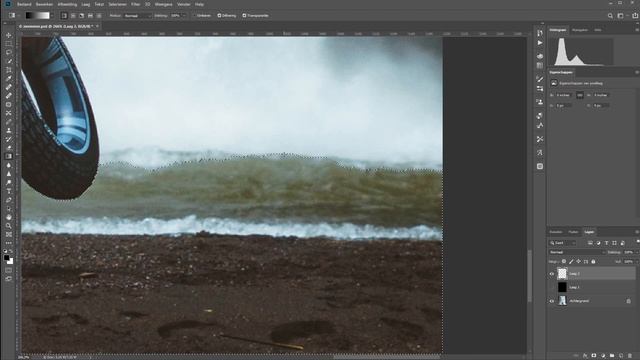Lock layer position

(x=578, y=262)
